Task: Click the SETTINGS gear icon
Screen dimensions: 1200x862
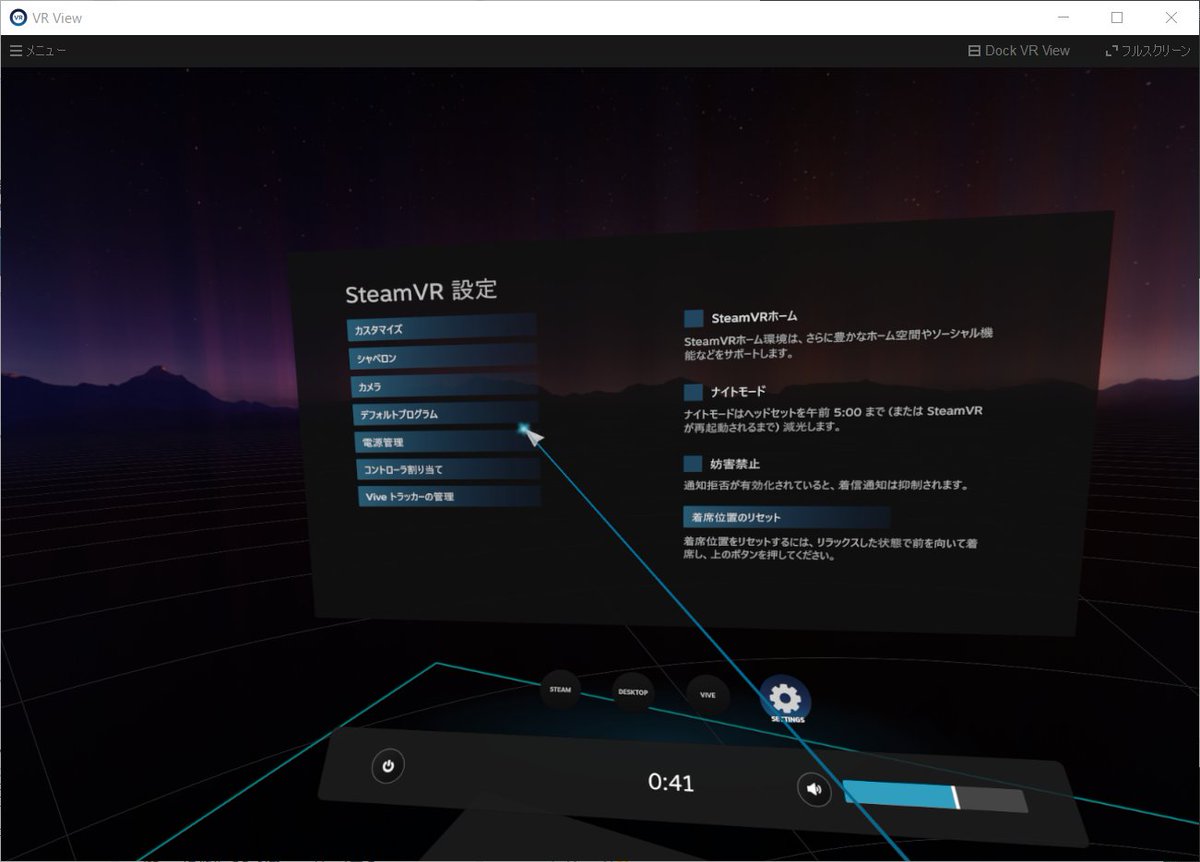Action: click(x=786, y=700)
